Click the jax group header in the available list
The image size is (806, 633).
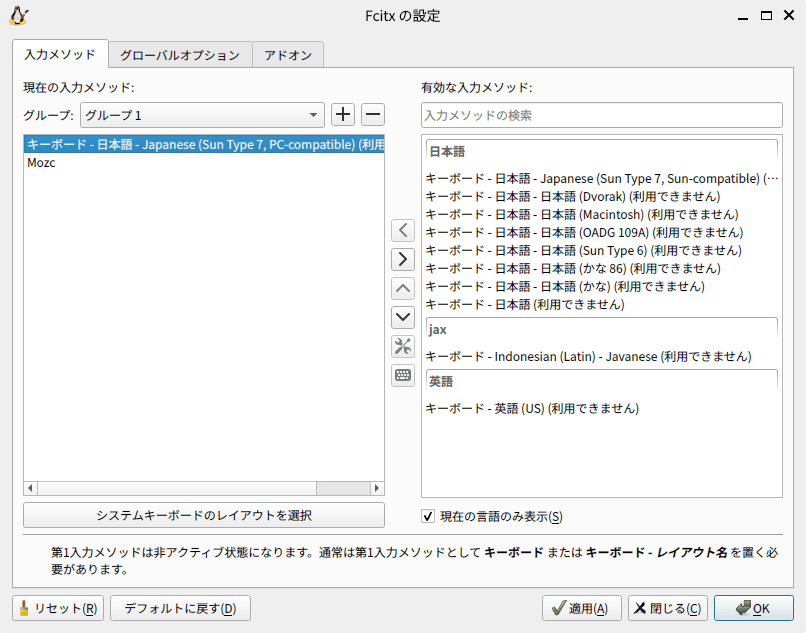601,330
